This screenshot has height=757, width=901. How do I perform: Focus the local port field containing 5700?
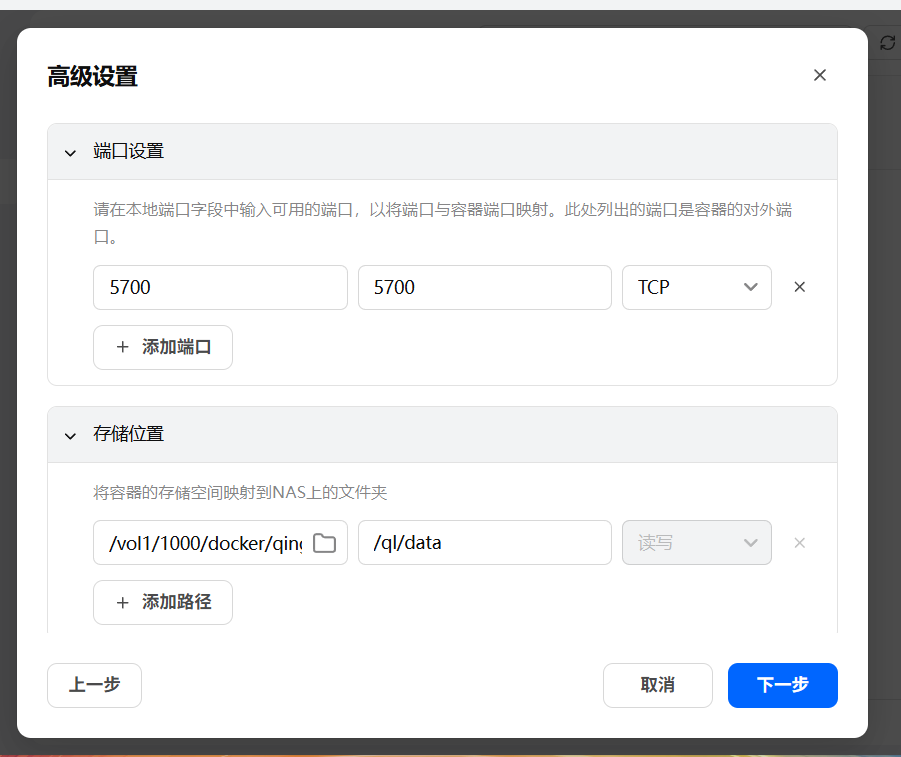tap(220, 288)
